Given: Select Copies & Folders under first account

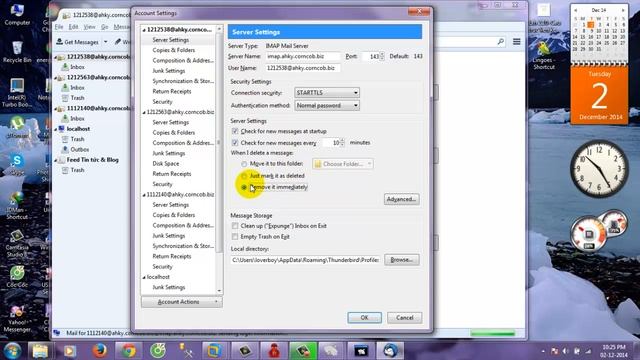Looking at the screenshot, I should pyautogui.click(x=173, y=50).
